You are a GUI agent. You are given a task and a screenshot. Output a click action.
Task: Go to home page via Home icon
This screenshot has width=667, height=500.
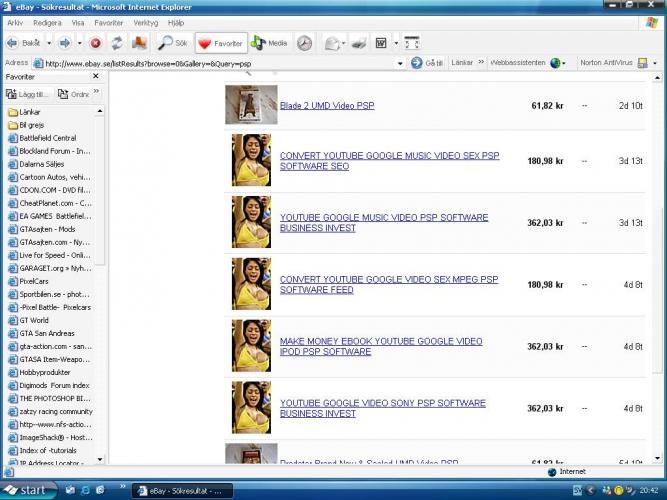click(139, 43)
